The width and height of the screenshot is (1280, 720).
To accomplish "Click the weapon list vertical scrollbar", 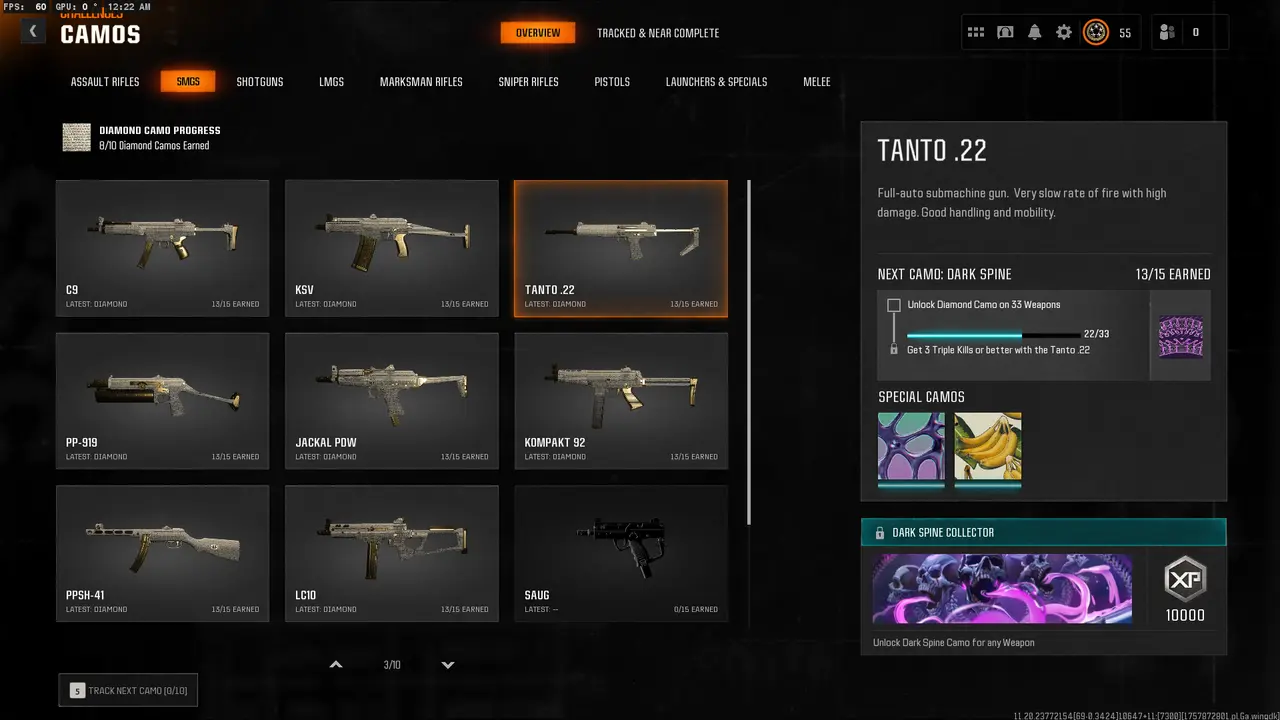I will point(749,352).
